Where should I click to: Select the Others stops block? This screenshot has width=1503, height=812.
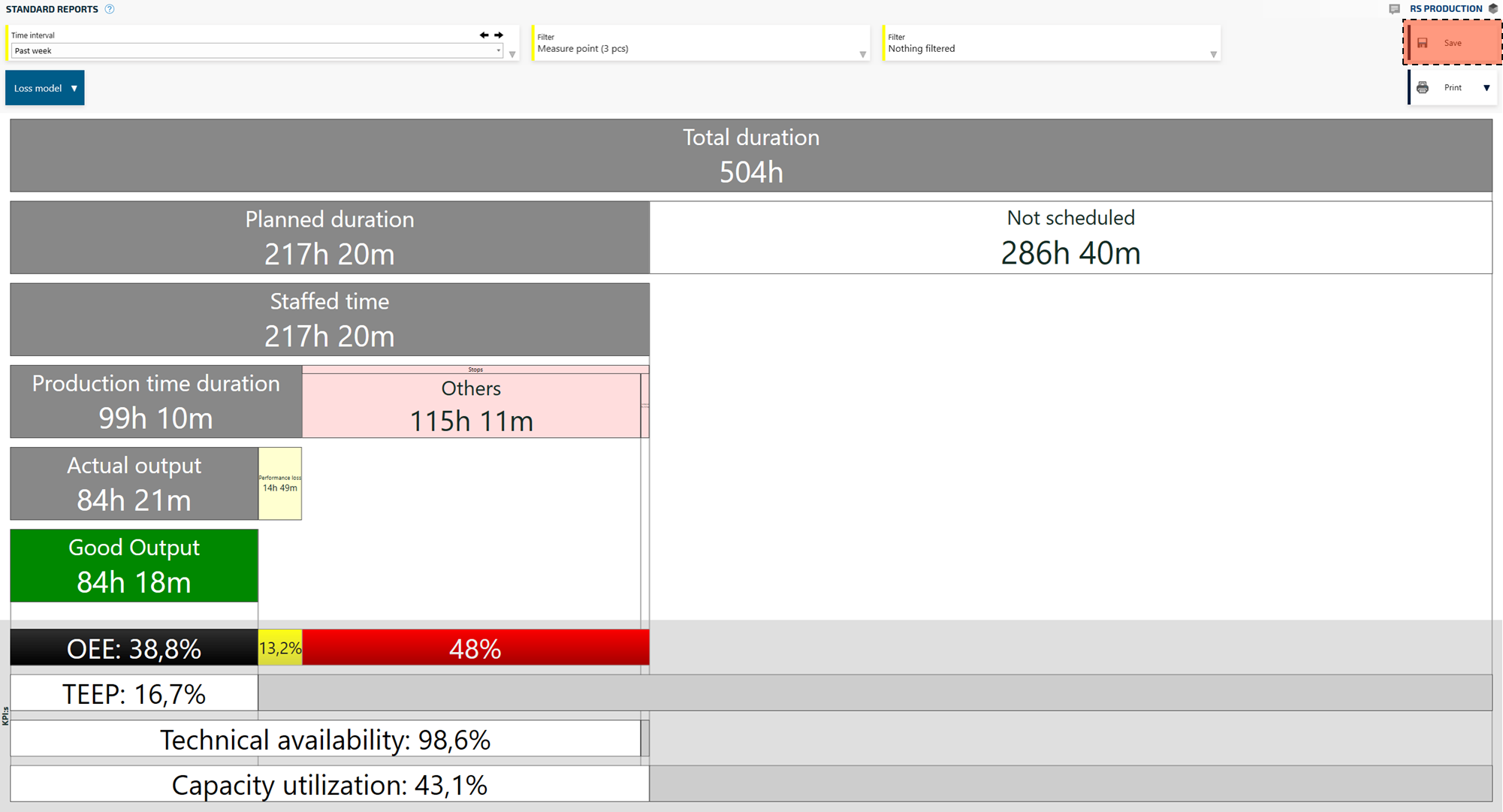pyautogui.click(x=471, y=406)
